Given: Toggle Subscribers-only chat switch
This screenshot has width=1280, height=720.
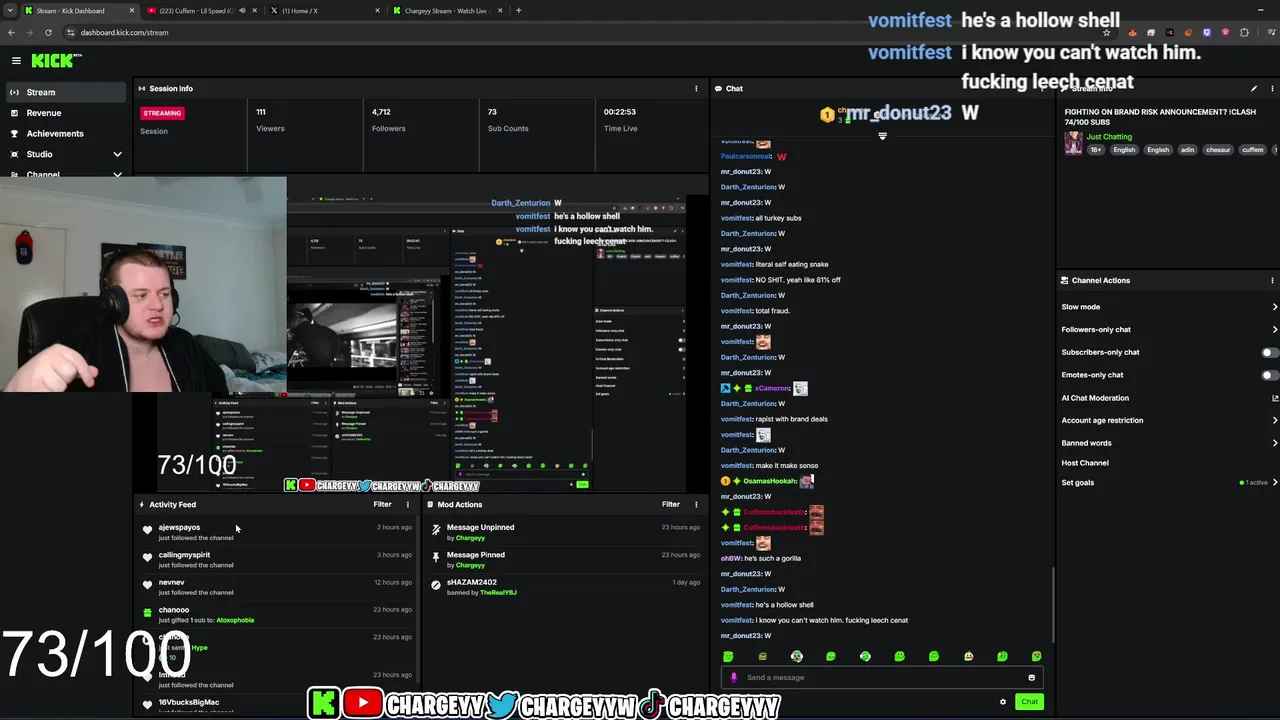Looking at the screenshot, I should [x=1268, y=352].
